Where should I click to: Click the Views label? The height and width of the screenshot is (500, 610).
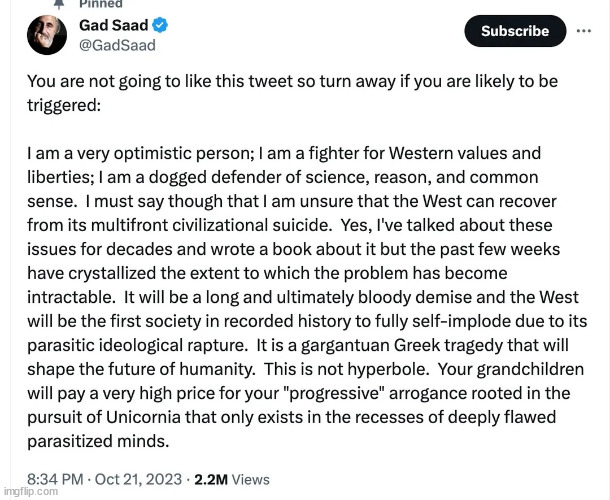tap(251, 479)
